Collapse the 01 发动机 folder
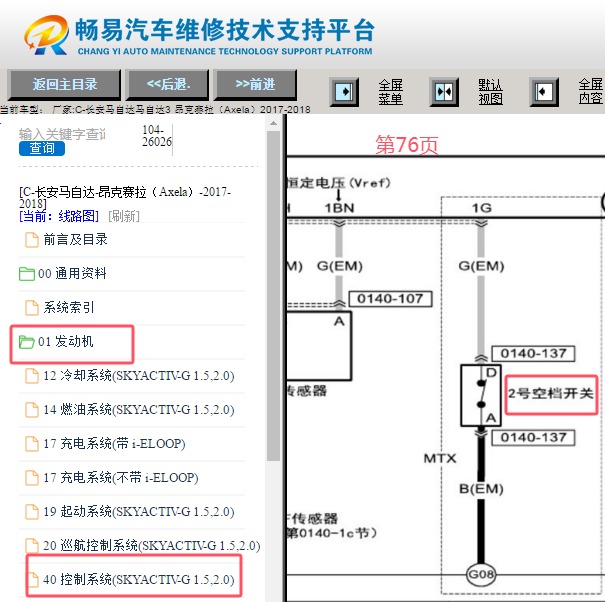This screenshot has height=602, width=605. click(x=66, y=342)
